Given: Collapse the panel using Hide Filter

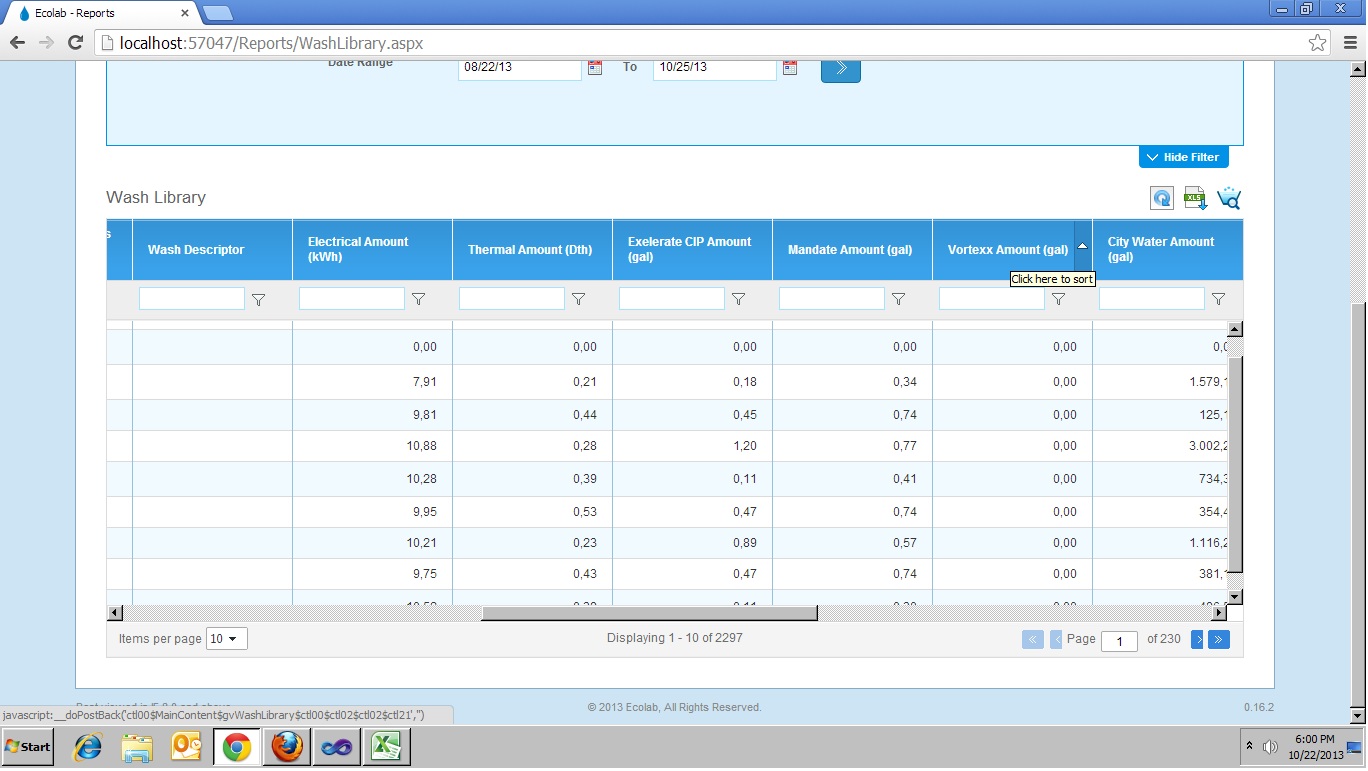Looking at the screenshot, I should point(1183,157).
